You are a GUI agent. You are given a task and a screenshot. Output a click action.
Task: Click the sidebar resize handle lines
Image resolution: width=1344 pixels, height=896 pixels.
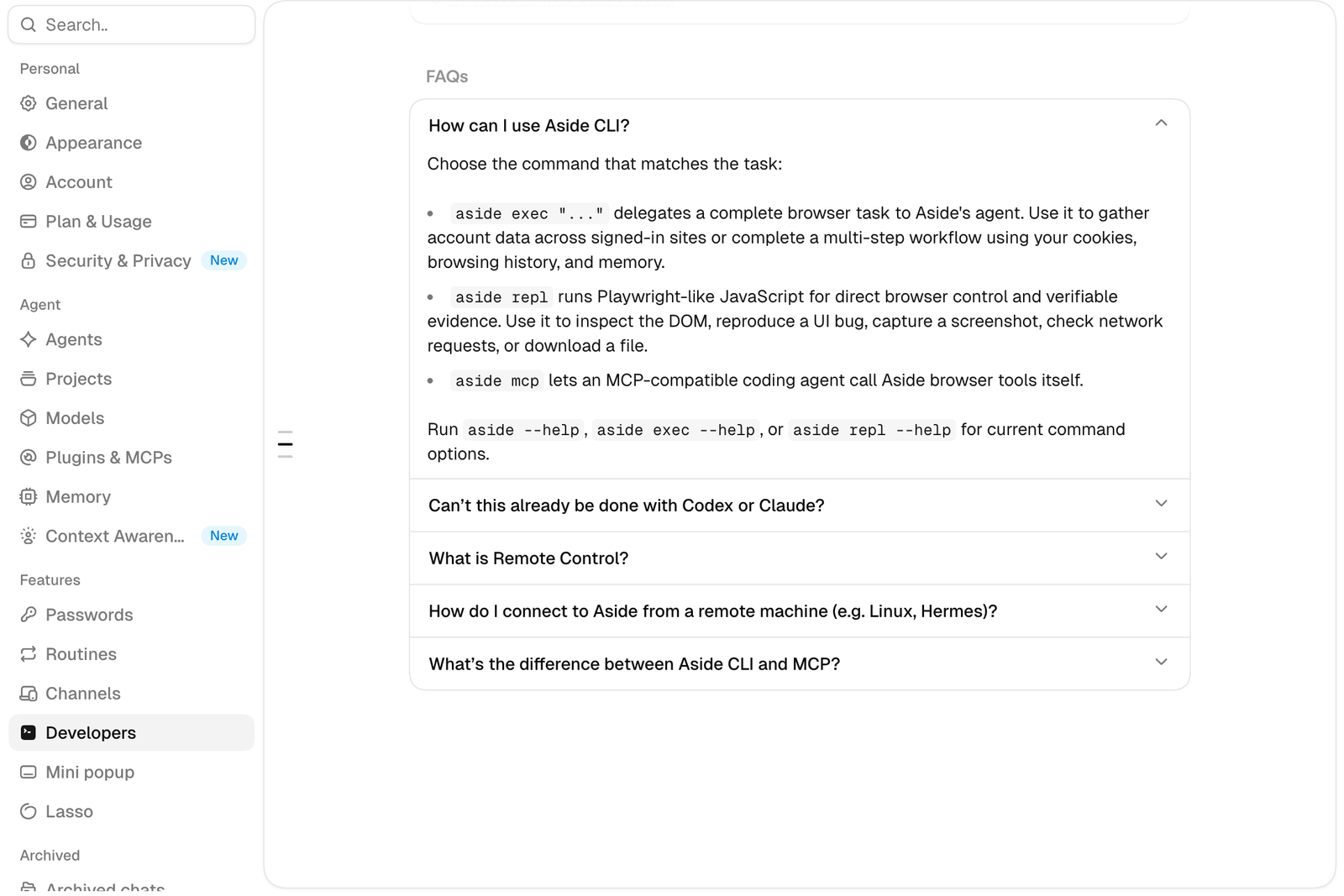click(286, 443)
